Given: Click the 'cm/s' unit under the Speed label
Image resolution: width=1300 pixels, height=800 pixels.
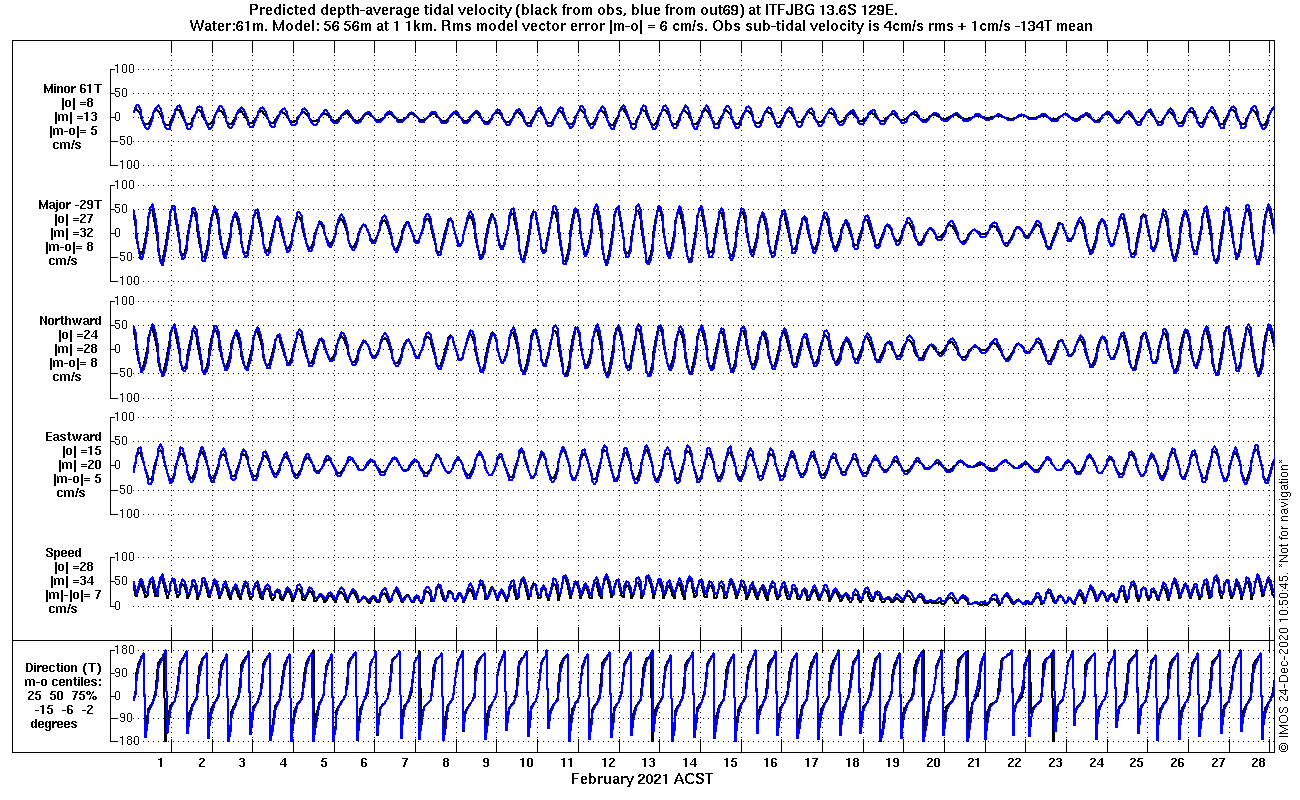Looking at the screenshot, I should pyautogui.click(x=64, y=609).
